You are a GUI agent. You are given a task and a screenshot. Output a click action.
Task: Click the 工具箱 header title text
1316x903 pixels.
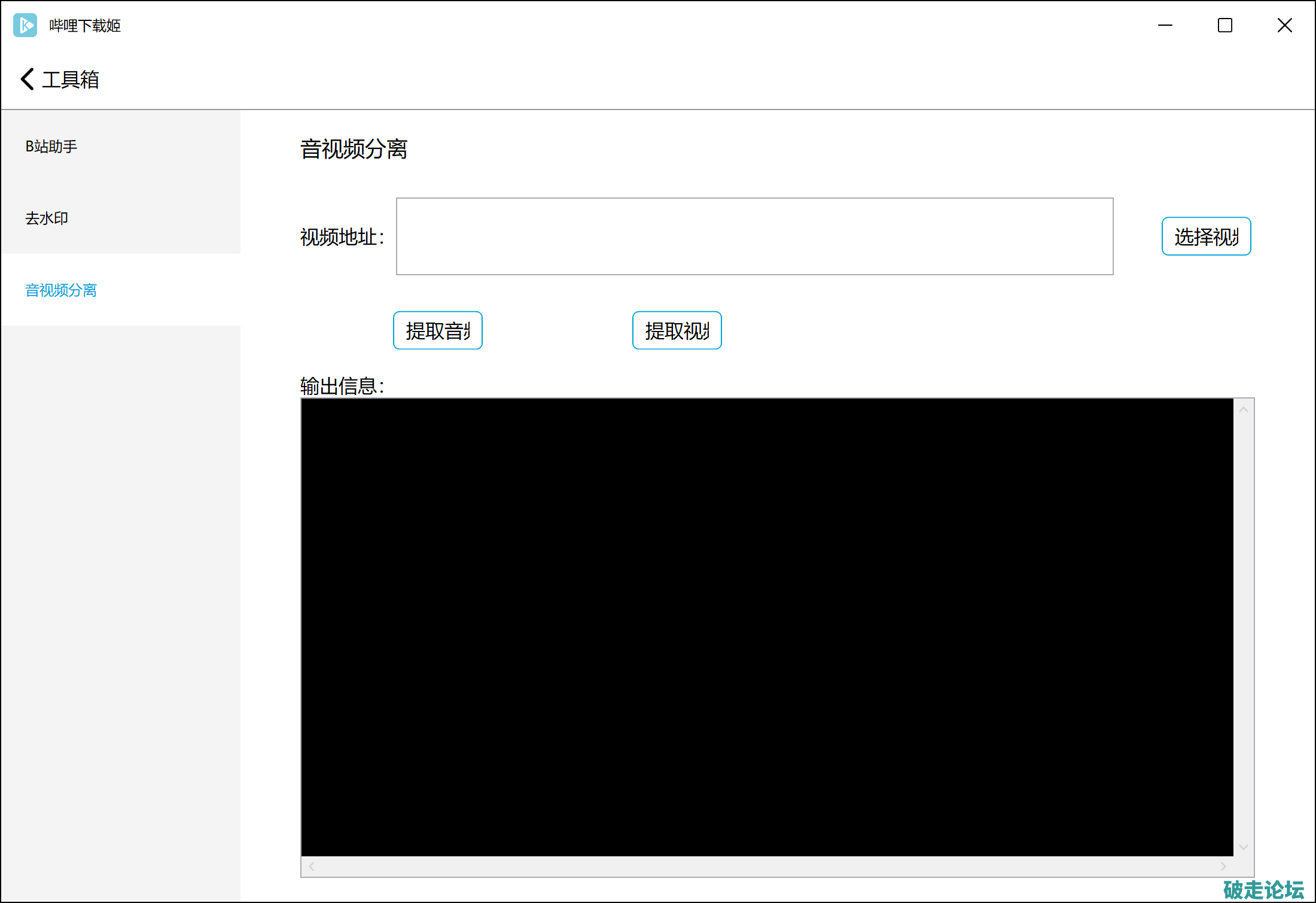pyautogui.click(x=71, y=80)
